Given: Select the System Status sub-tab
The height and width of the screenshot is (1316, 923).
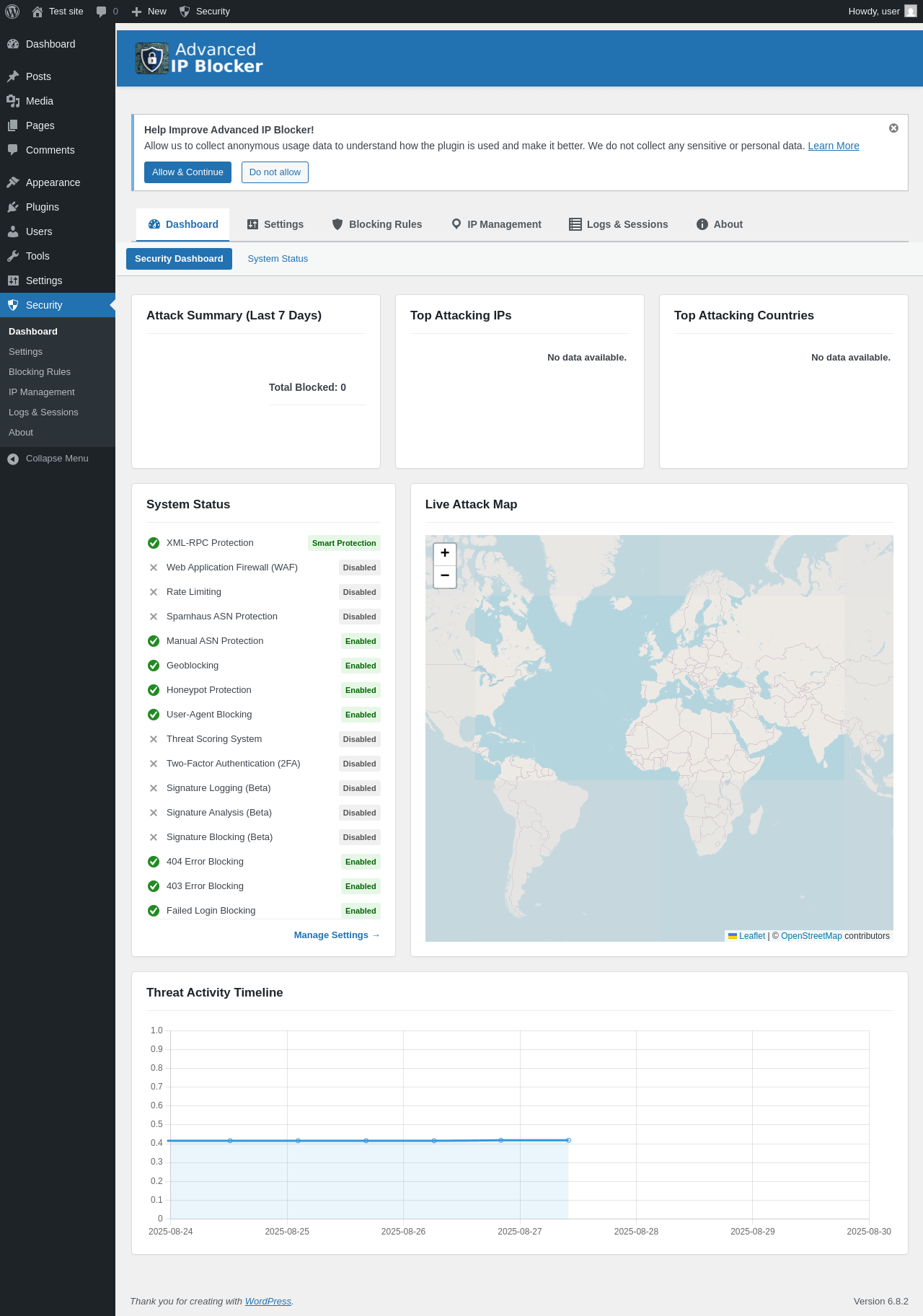Looking at the screenshot, I should click(278, 259).
